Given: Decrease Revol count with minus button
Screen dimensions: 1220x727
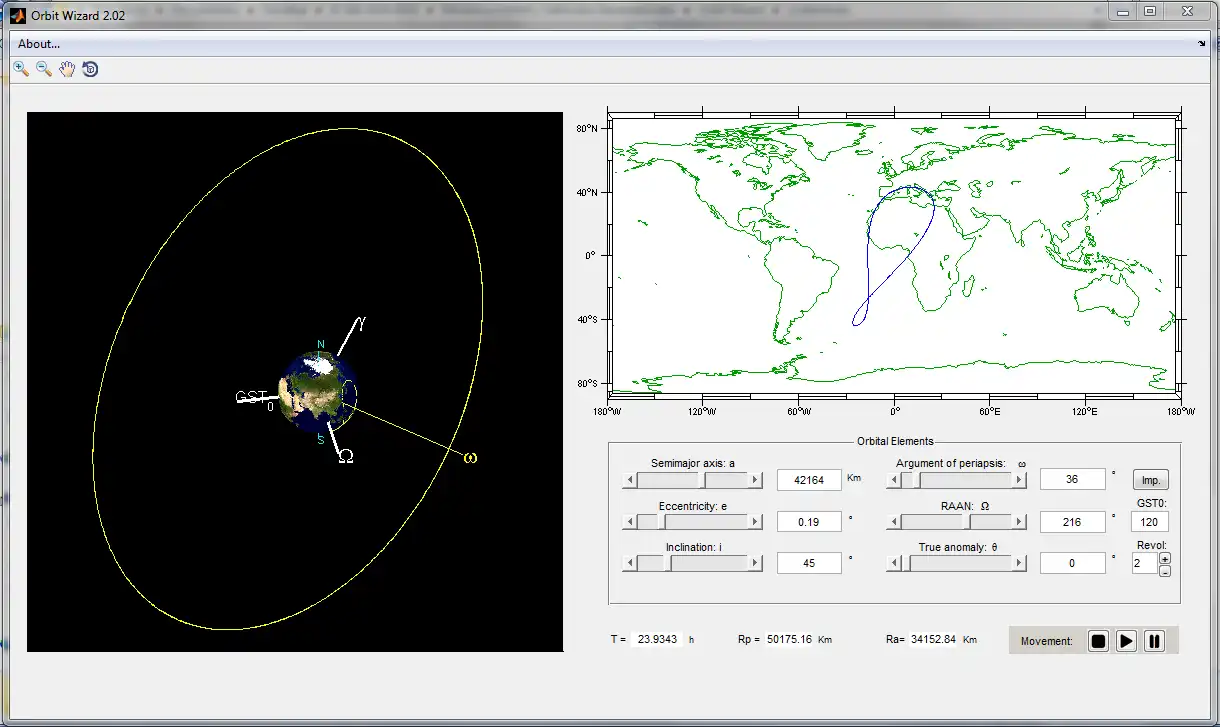Looking at the screenshot, I should [x=1165, y=570].
